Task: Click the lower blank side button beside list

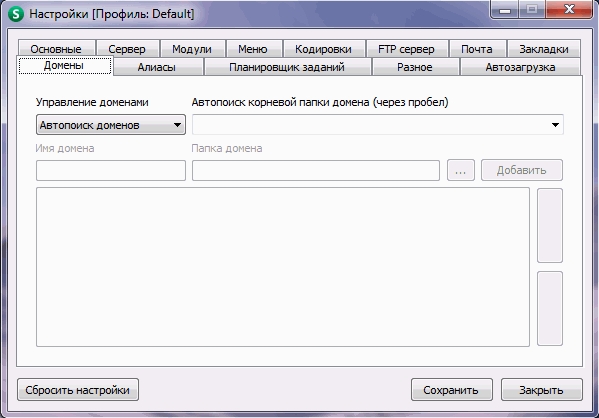Action: [x=550, y=308]
